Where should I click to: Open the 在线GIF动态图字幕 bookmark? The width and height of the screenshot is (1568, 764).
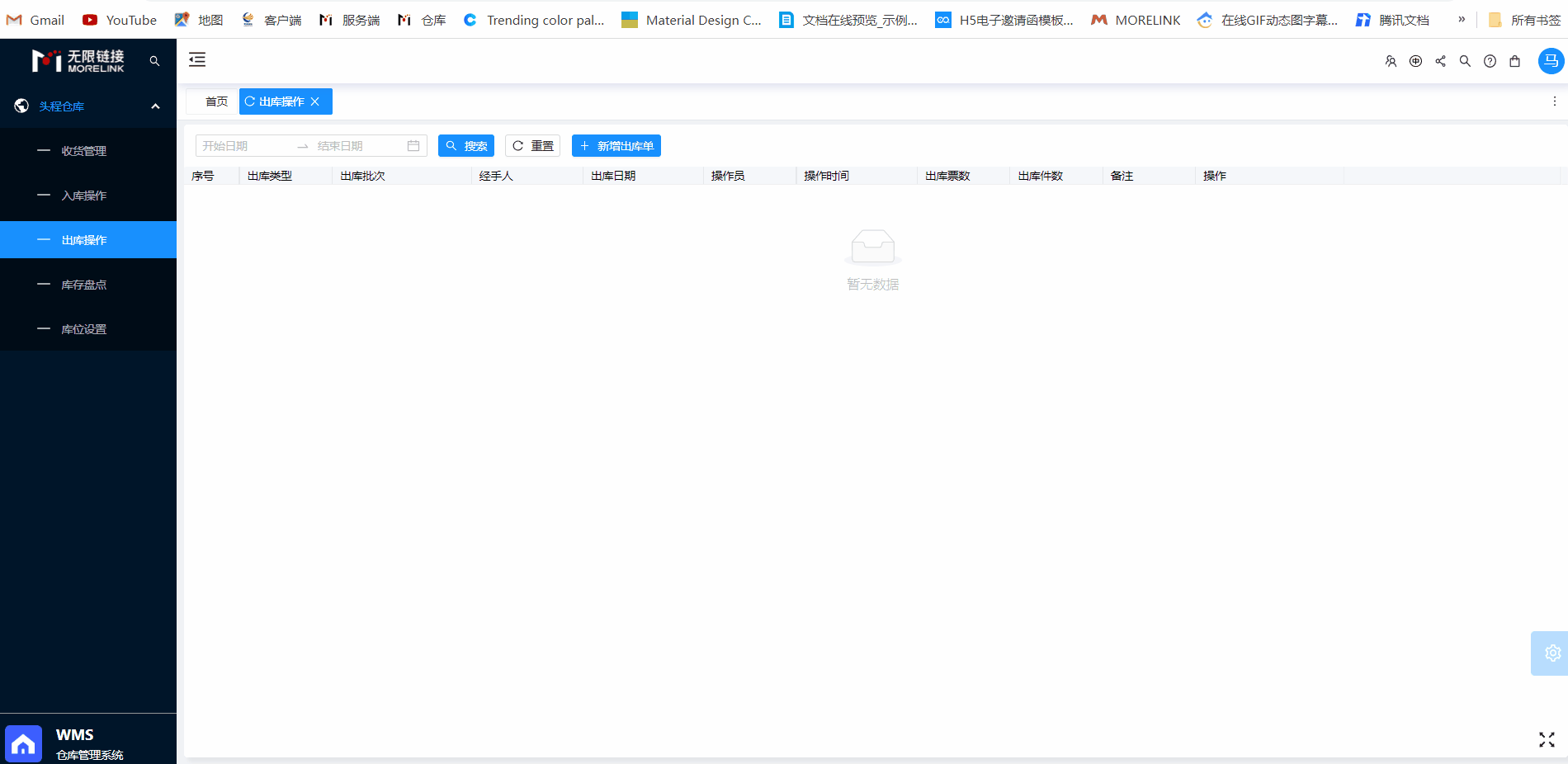coord(1268,20)
